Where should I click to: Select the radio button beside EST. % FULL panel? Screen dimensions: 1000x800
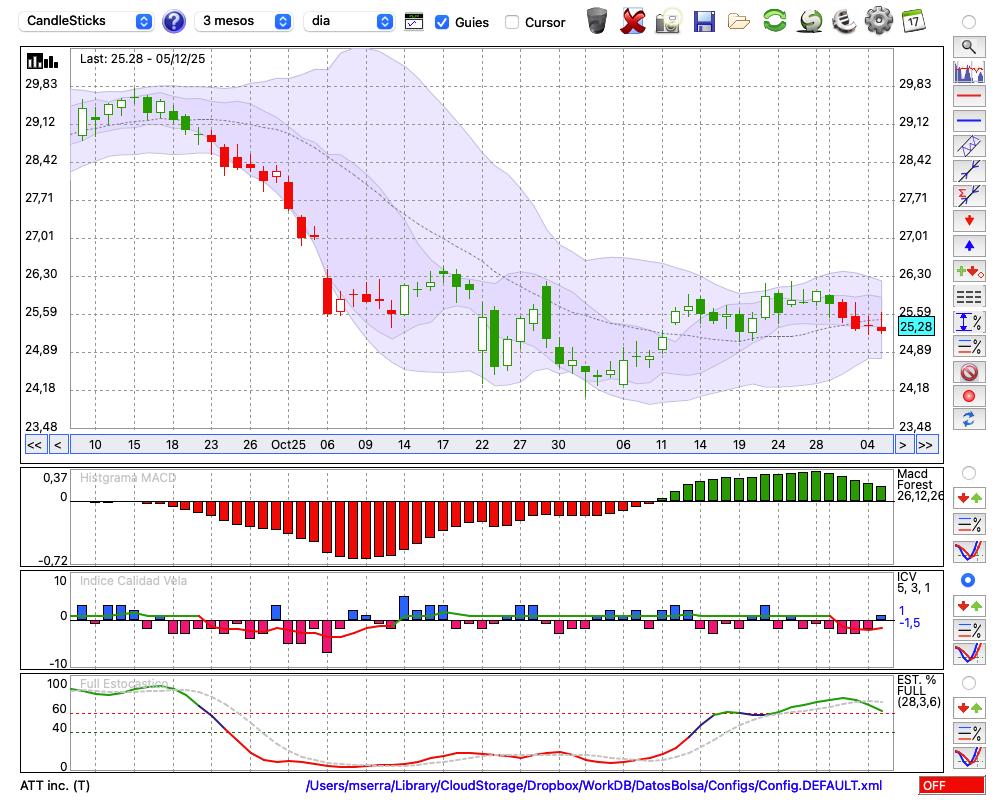[x=968, y=683]
